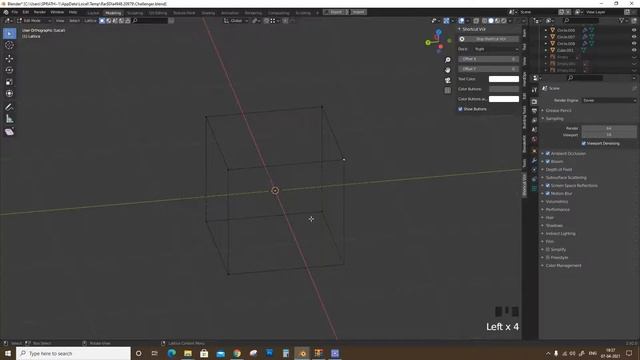
Task: Select the Shear tool at toolbar bottom
Action: (x=9, y=132)
